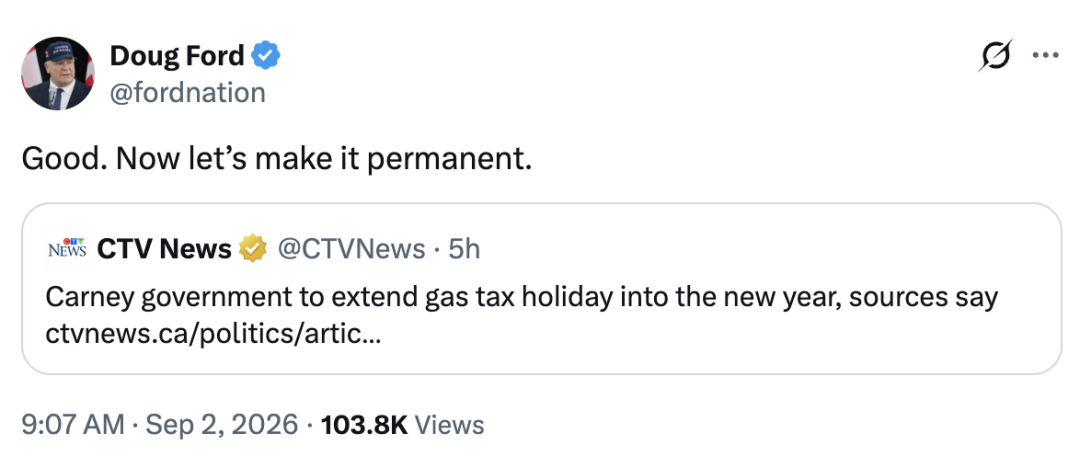
Task: Click the 9:07 AM post time
Action: pos(74,424)
